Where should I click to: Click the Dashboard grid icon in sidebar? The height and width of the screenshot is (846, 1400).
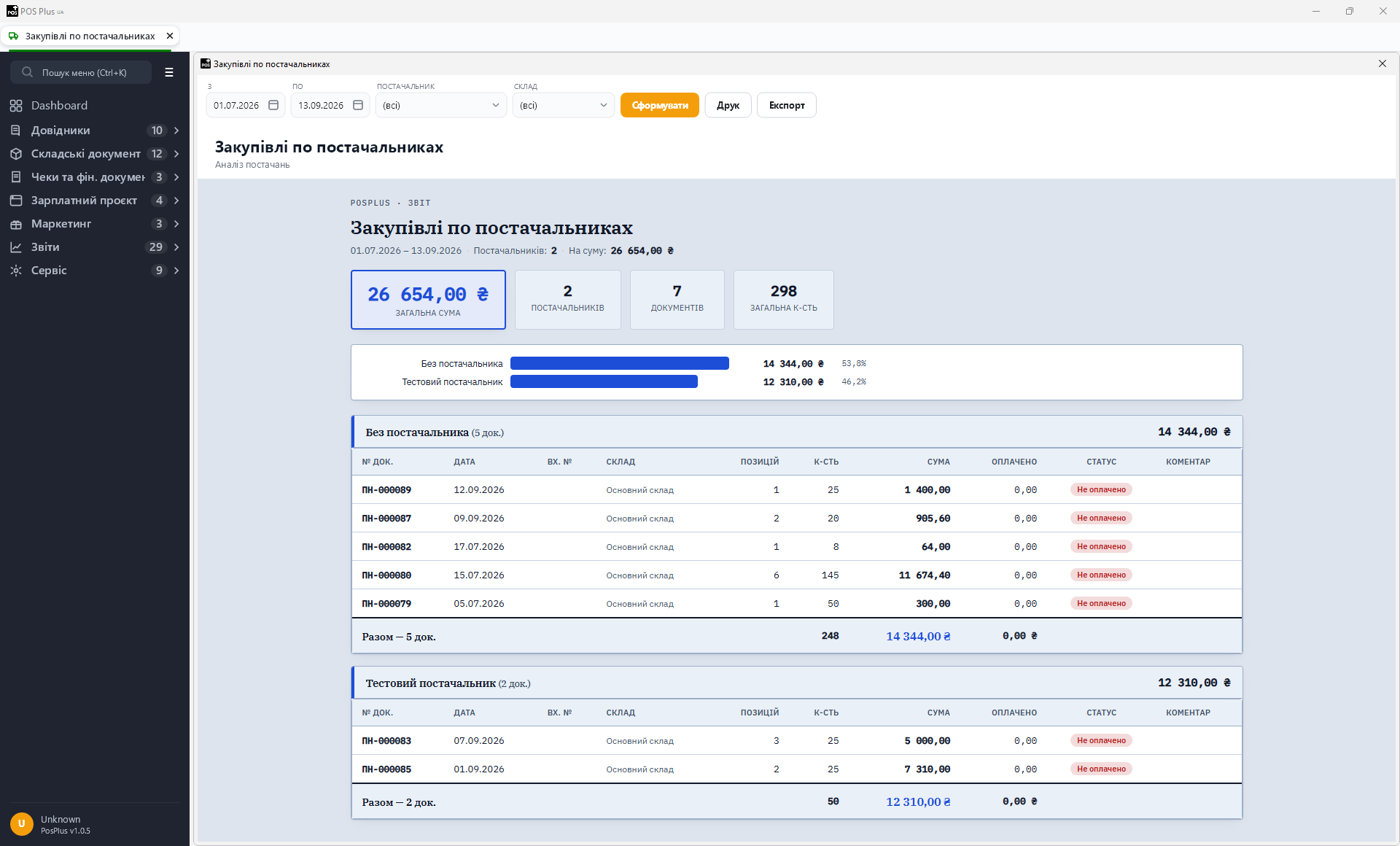[16, 106]
